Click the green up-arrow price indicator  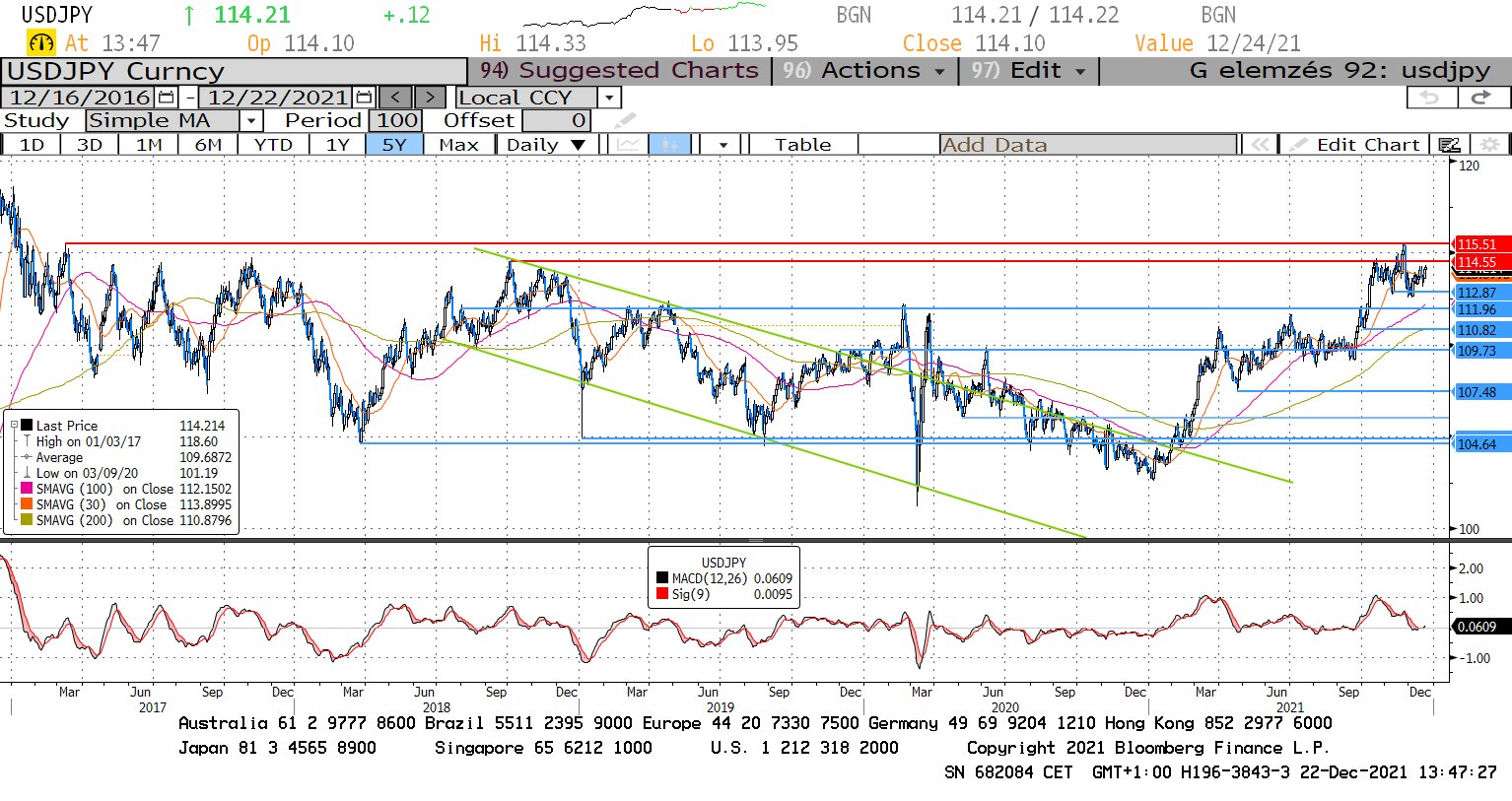pos(188,16)
